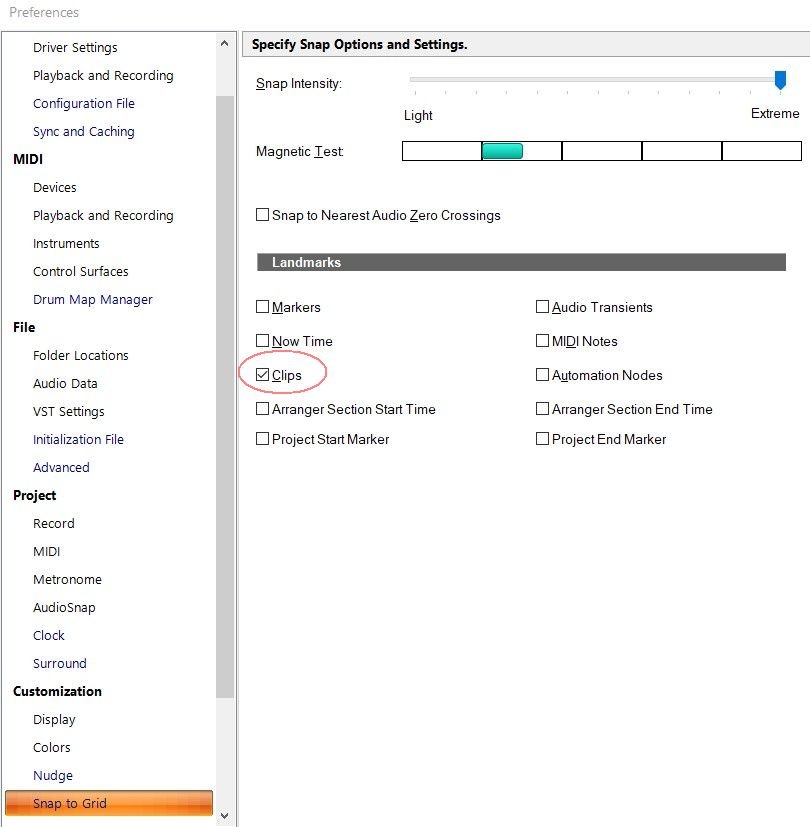The height and width of the screenshot is (827, 810).
Task: Select the Nudge customization page
Action: [53, 776]
